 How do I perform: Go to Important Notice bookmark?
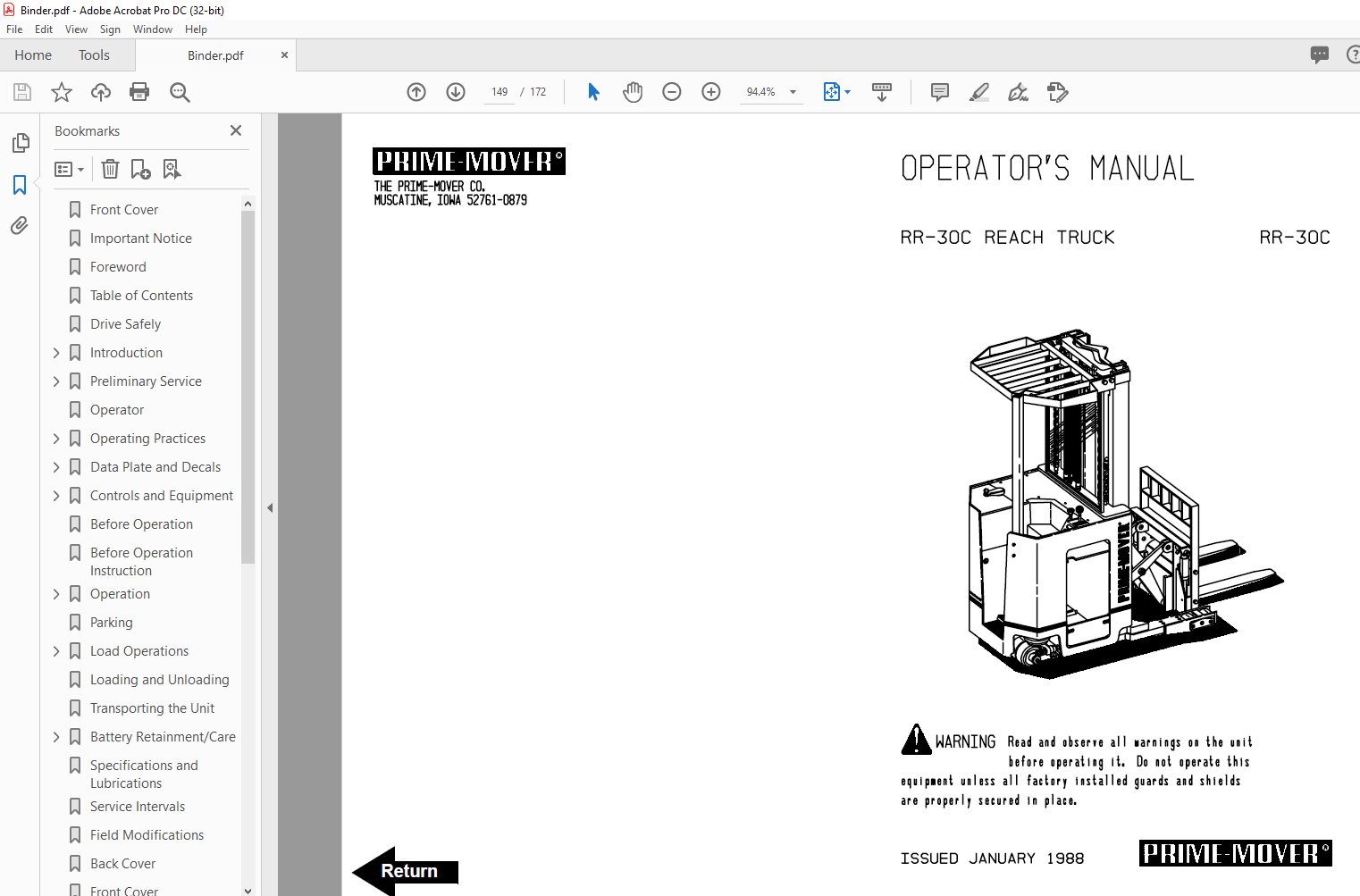click(141, 239)
